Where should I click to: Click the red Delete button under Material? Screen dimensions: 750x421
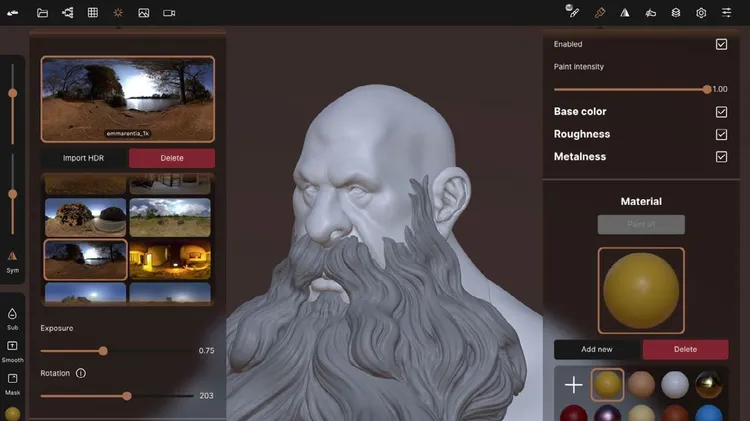[x=685, y=349]
